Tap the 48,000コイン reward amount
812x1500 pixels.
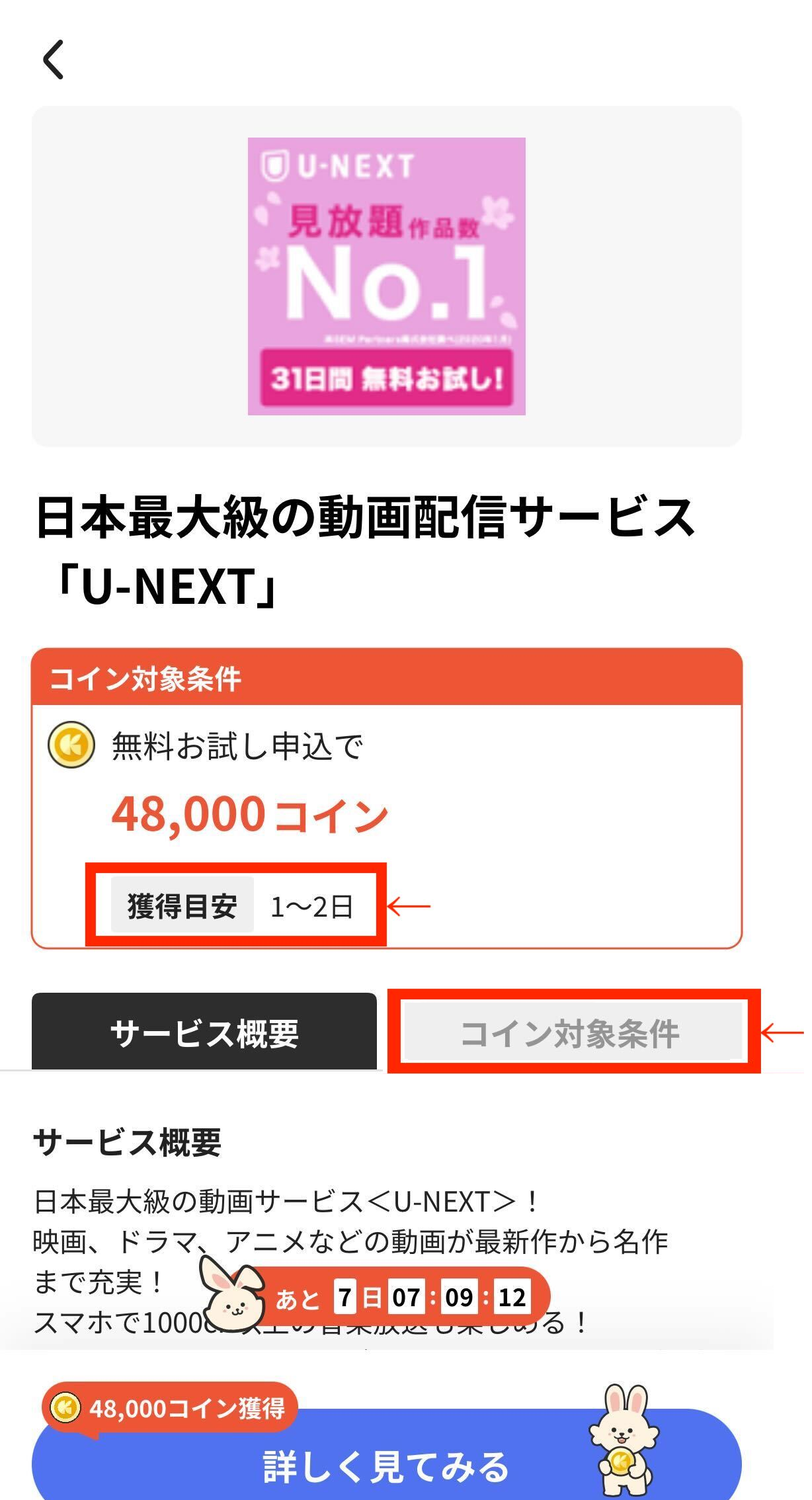[x=249, y=813]
